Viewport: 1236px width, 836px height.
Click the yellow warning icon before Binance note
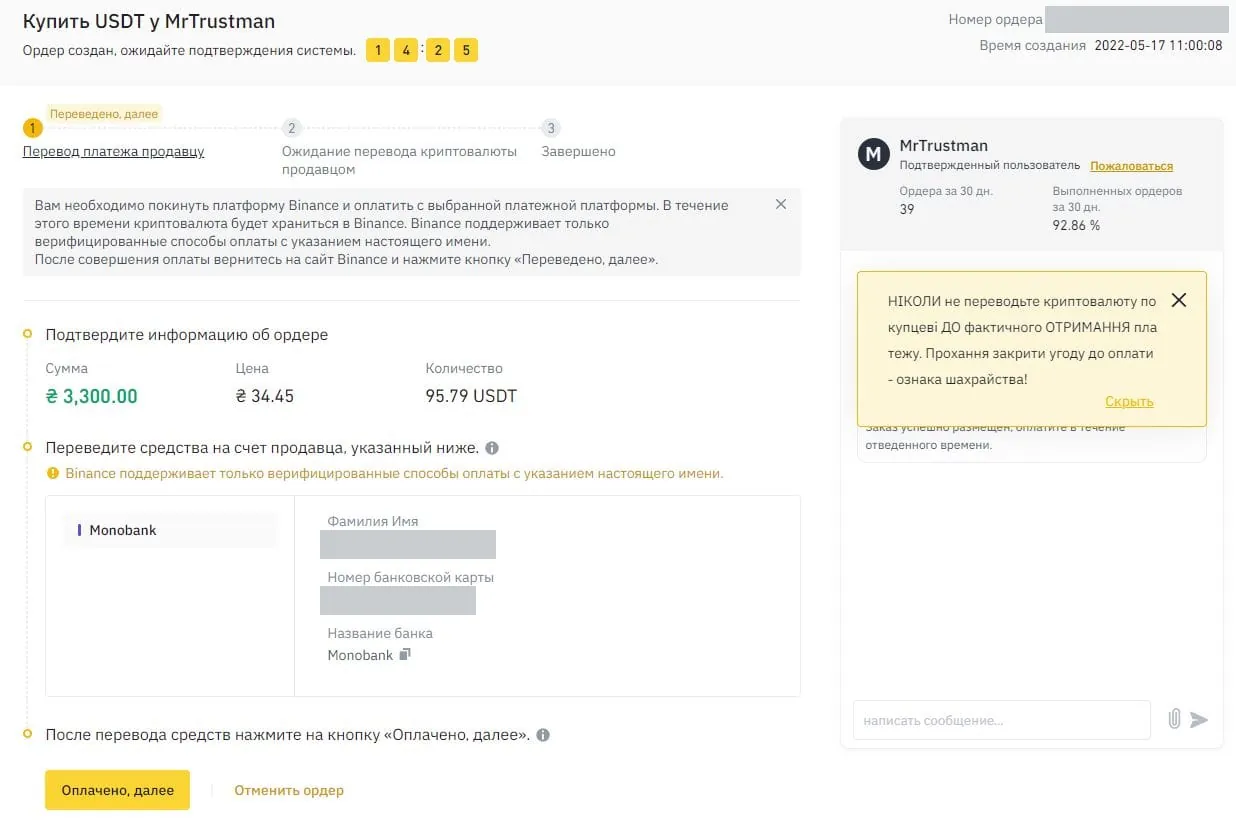[x=53, y=473]
